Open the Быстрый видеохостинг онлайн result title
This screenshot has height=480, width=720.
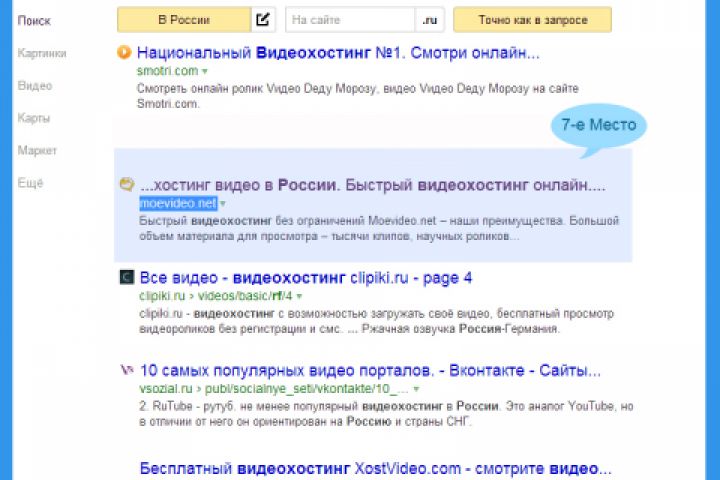(372, 185)
